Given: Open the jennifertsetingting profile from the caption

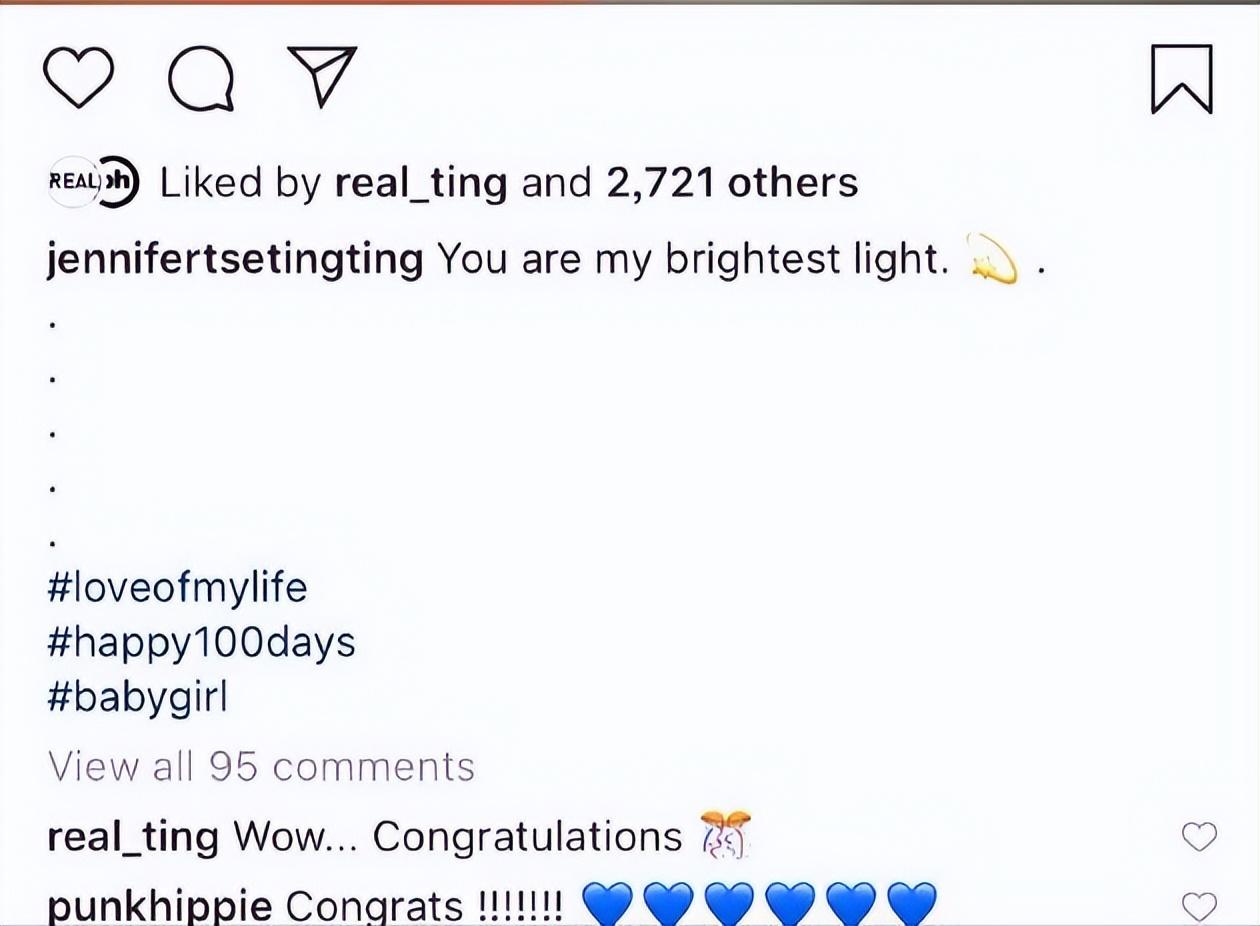Looking at the screenshot, I should click(235, 260).
